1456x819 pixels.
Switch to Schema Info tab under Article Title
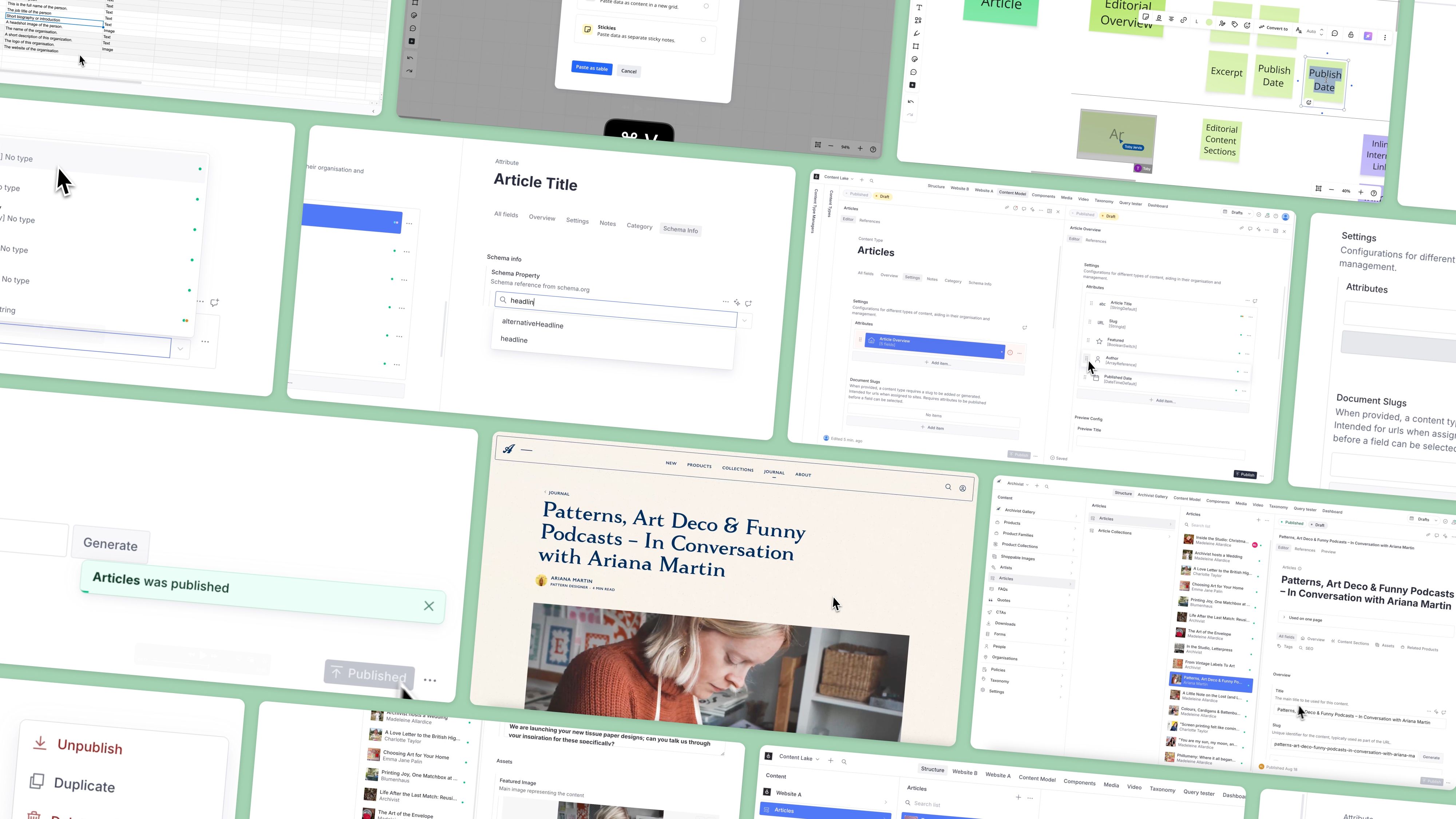click(681, 229)
